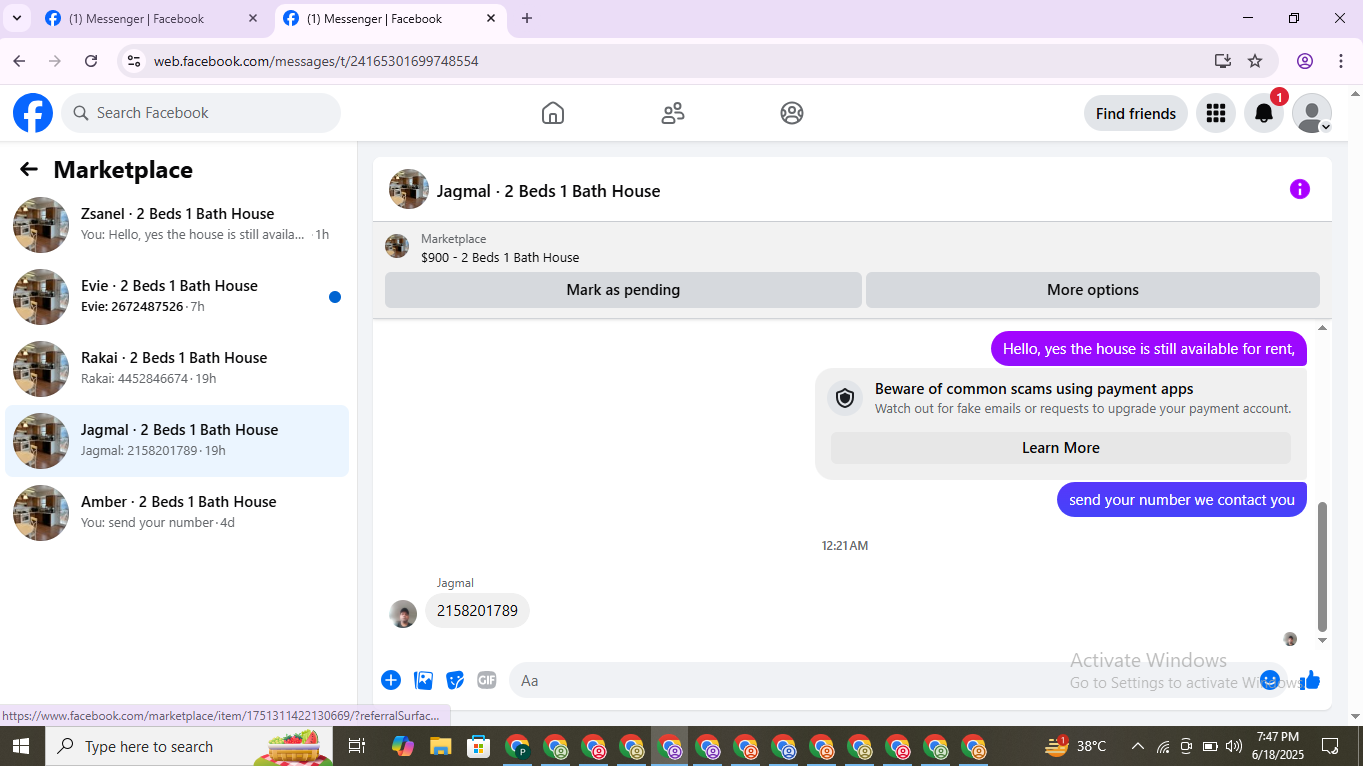The height and width of the screenshot is (766, 1363).
Task: Open the Chrome three-dot menu
Action: pyautogui.click(x=1341, y=61)
